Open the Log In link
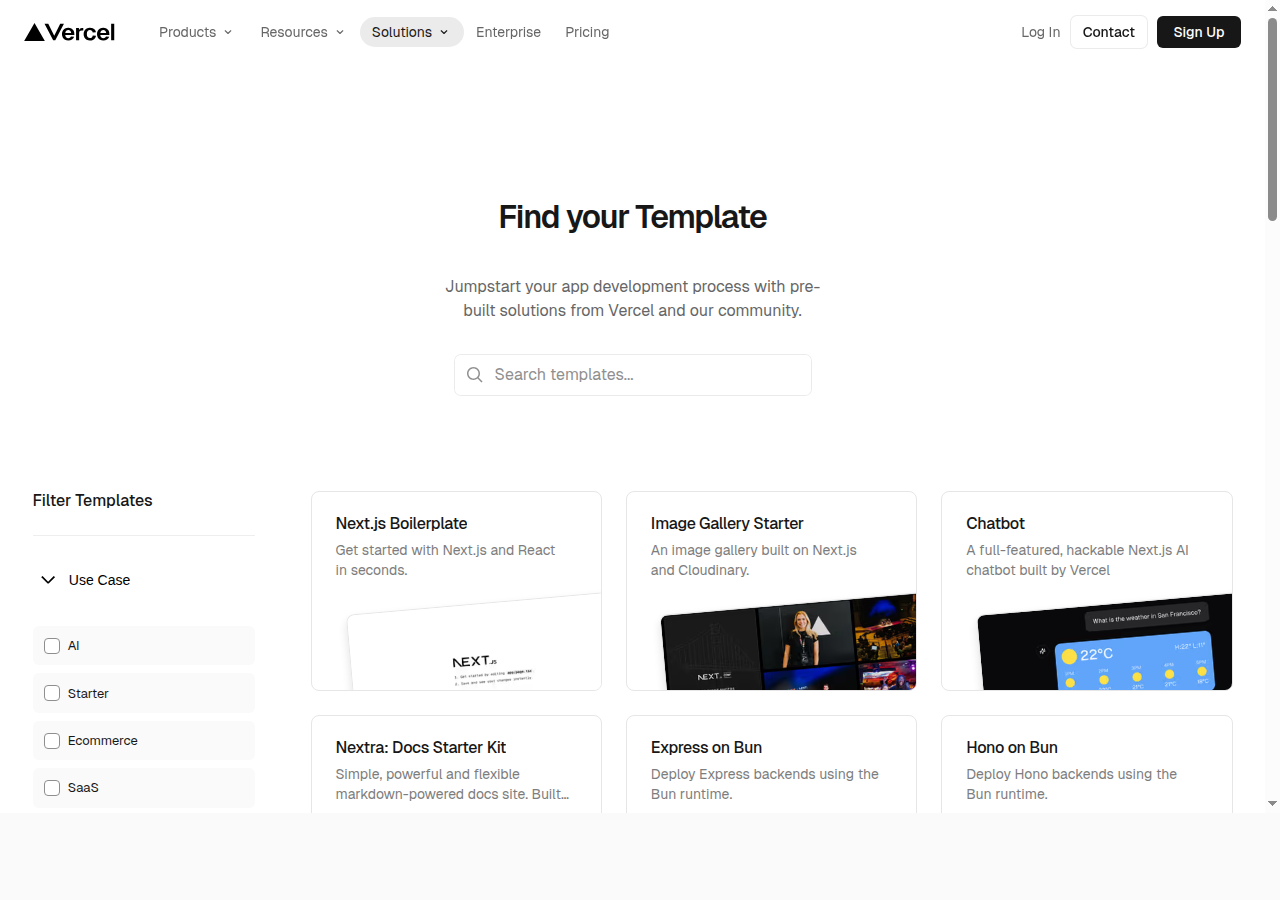Image resolution: width=1280 pixels, height=900 pixels. 1040,32
